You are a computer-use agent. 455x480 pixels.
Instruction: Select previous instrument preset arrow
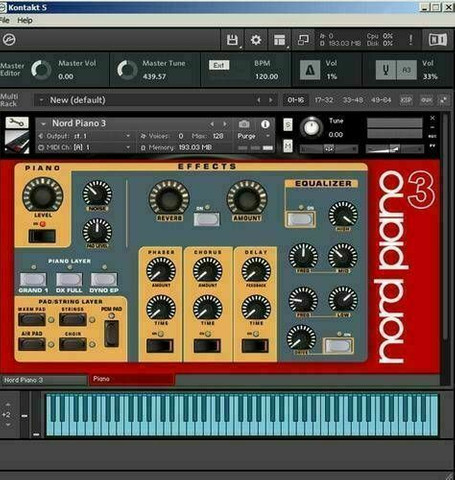coord(212,124)
